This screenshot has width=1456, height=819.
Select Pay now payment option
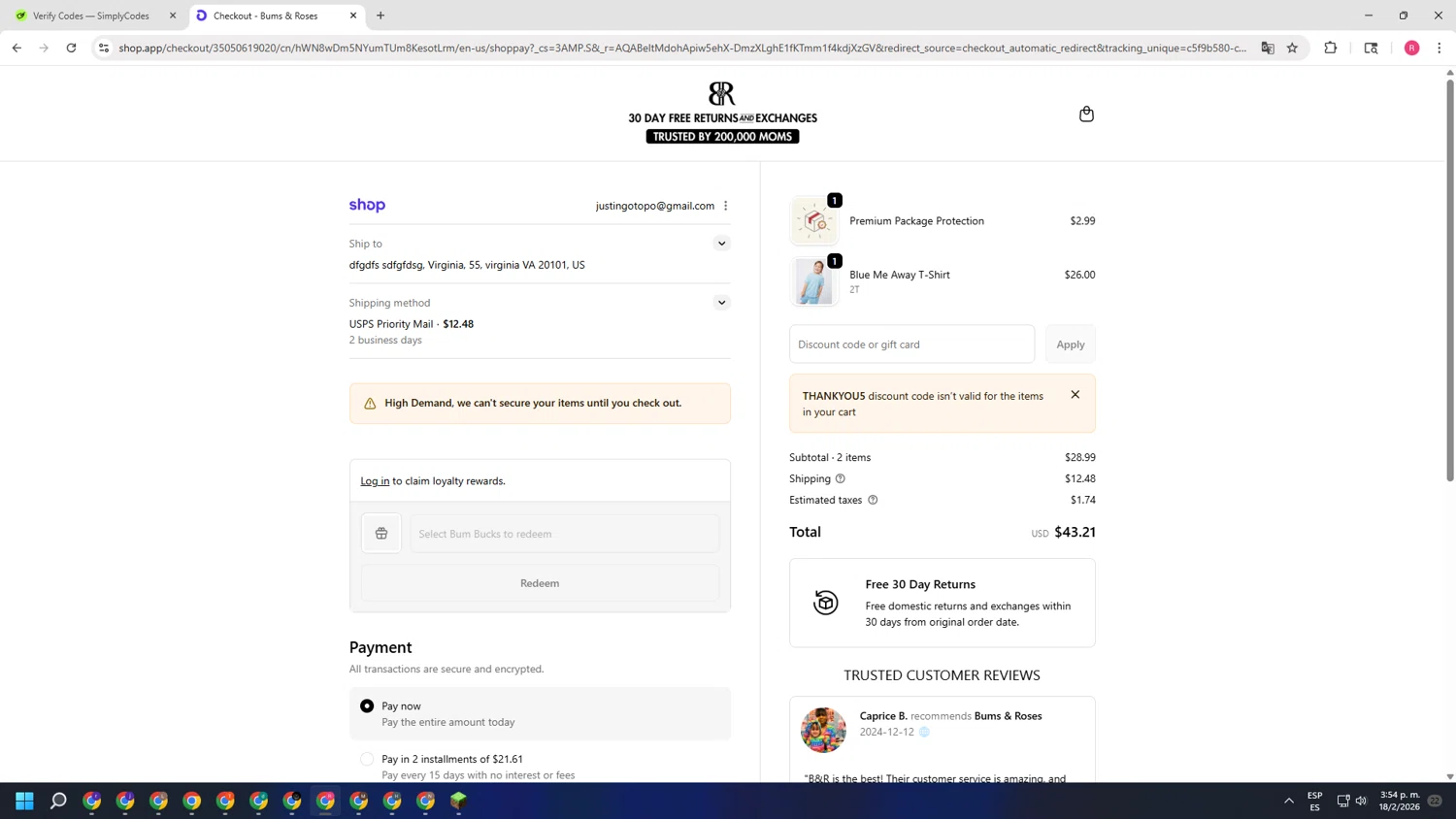(x=367, y=706)
